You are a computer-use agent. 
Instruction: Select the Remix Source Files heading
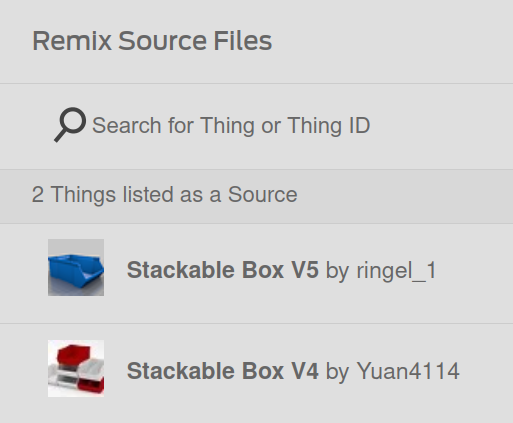click(152, 41)
